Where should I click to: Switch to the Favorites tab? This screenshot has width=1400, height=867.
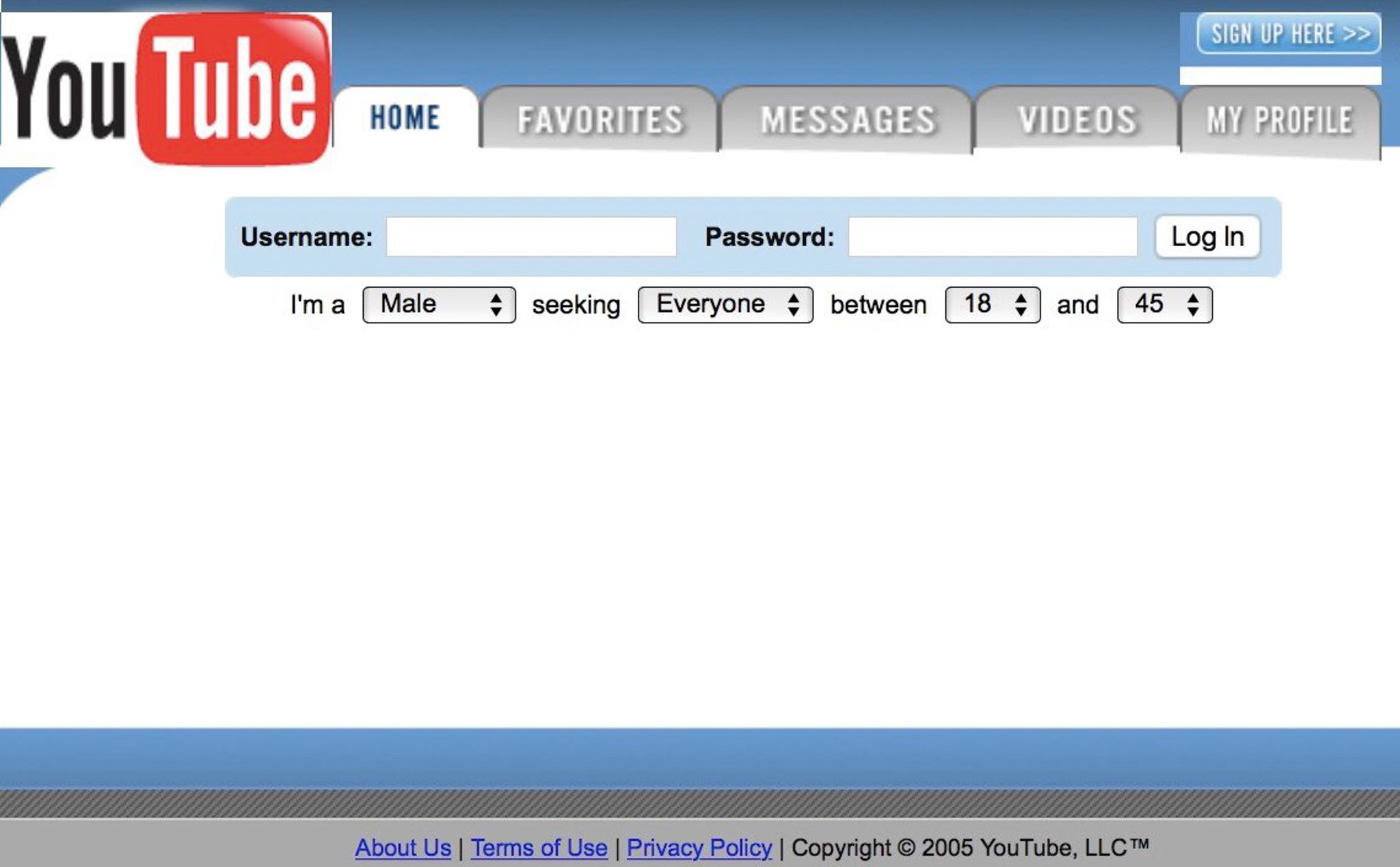point(600,119)
